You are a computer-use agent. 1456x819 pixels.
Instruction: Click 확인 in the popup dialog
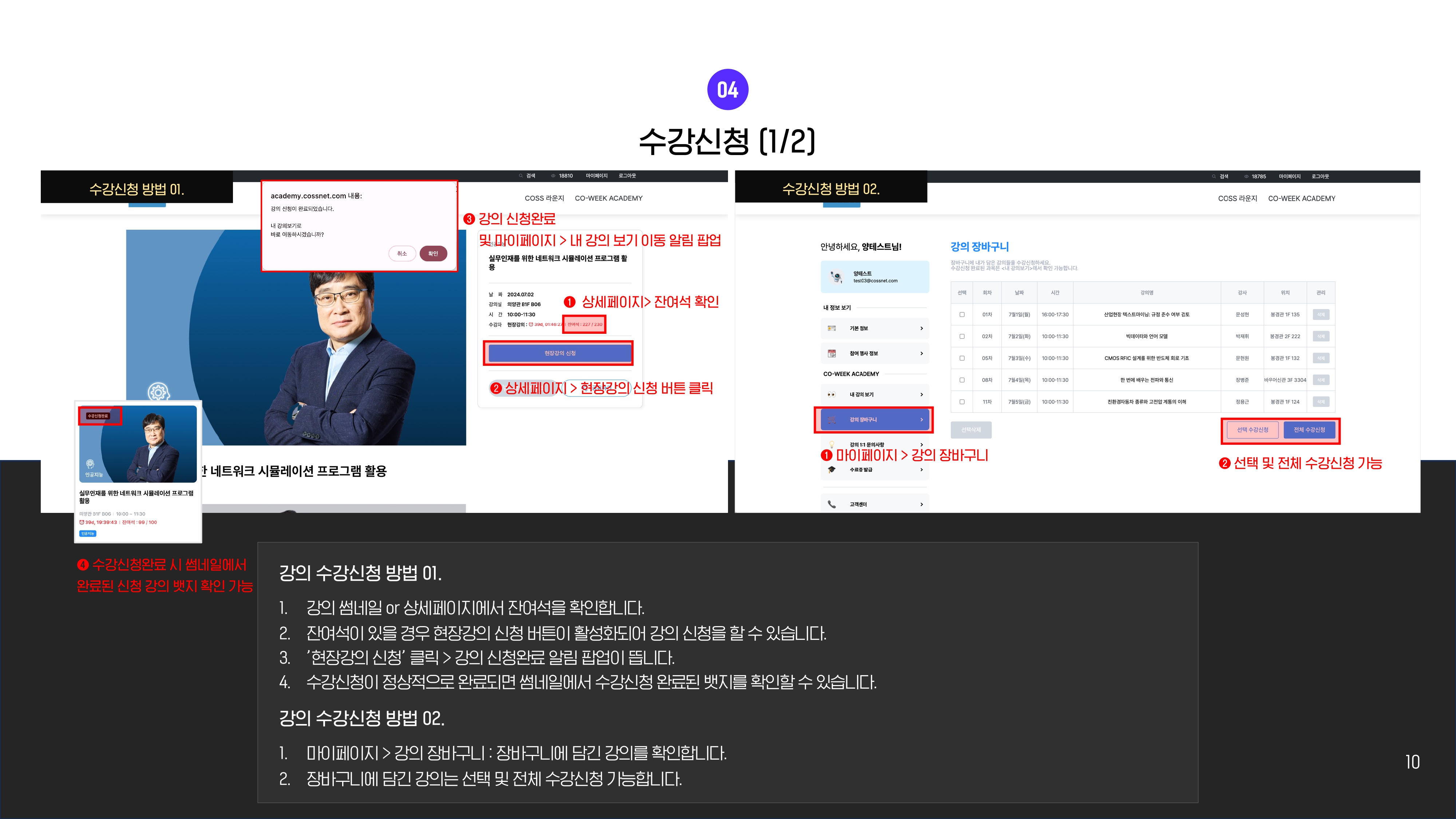(x=433, y=254)
